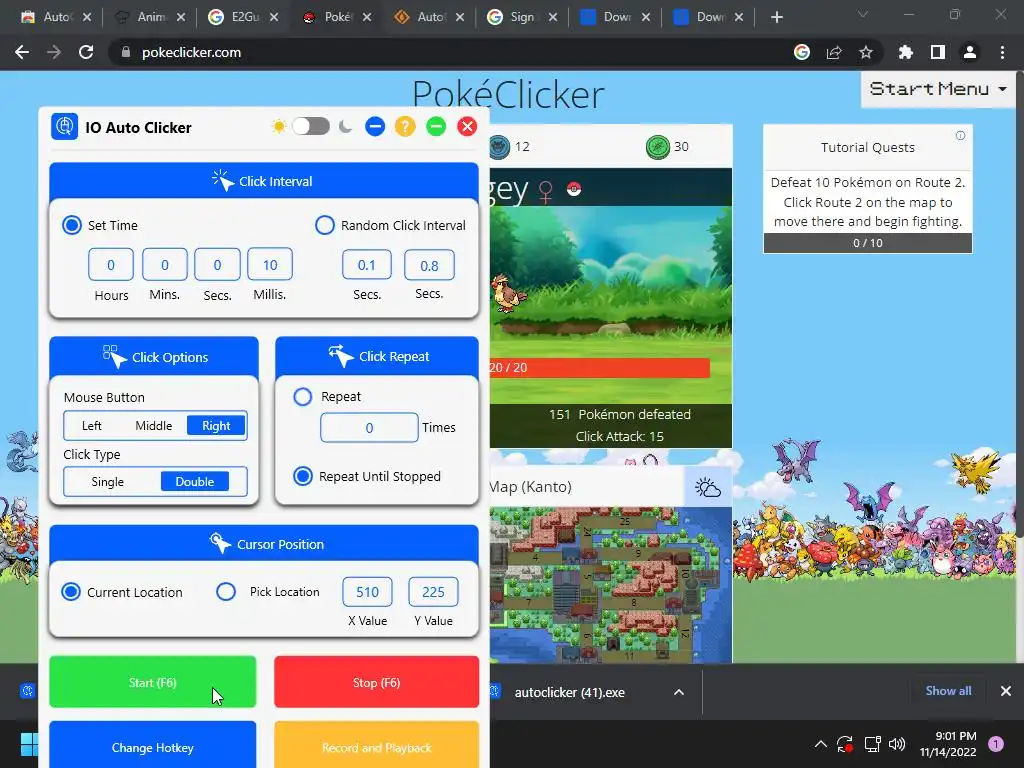Click the Millis. input field showing 10
Viewport: 1024px width, 768px height.
tap(270, 264)
